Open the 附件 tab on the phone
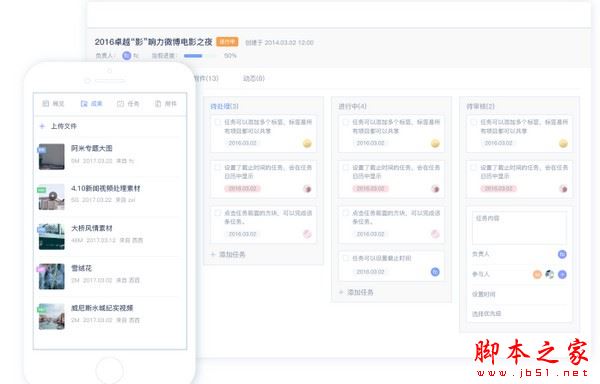Image resolution: width=600 pixels, height=384 pixels. tap(166, 104)
